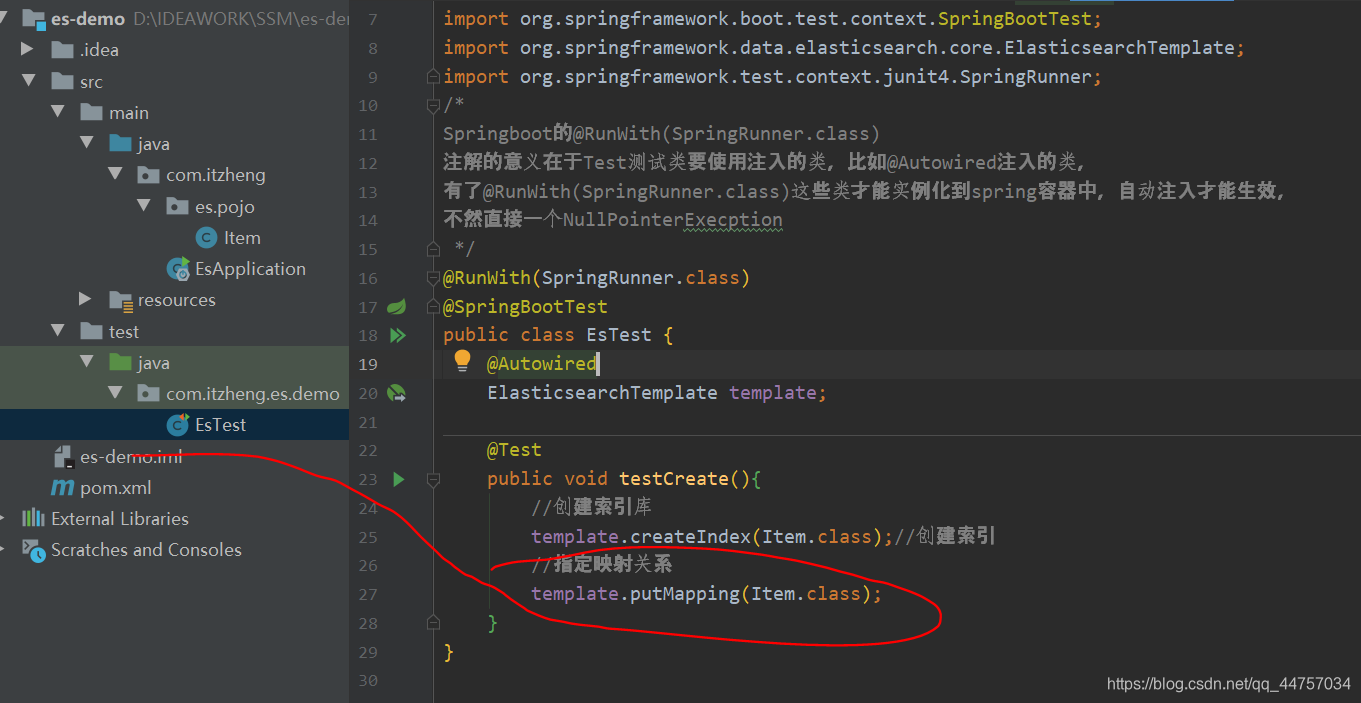Select the test folder icon
1361x703 pixels.
pyautogui.click(x=92, y=331)
